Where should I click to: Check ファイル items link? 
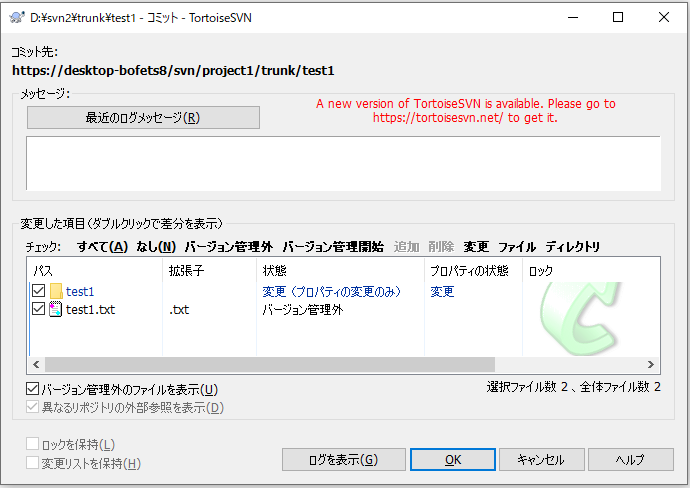(x=517, y=247)
